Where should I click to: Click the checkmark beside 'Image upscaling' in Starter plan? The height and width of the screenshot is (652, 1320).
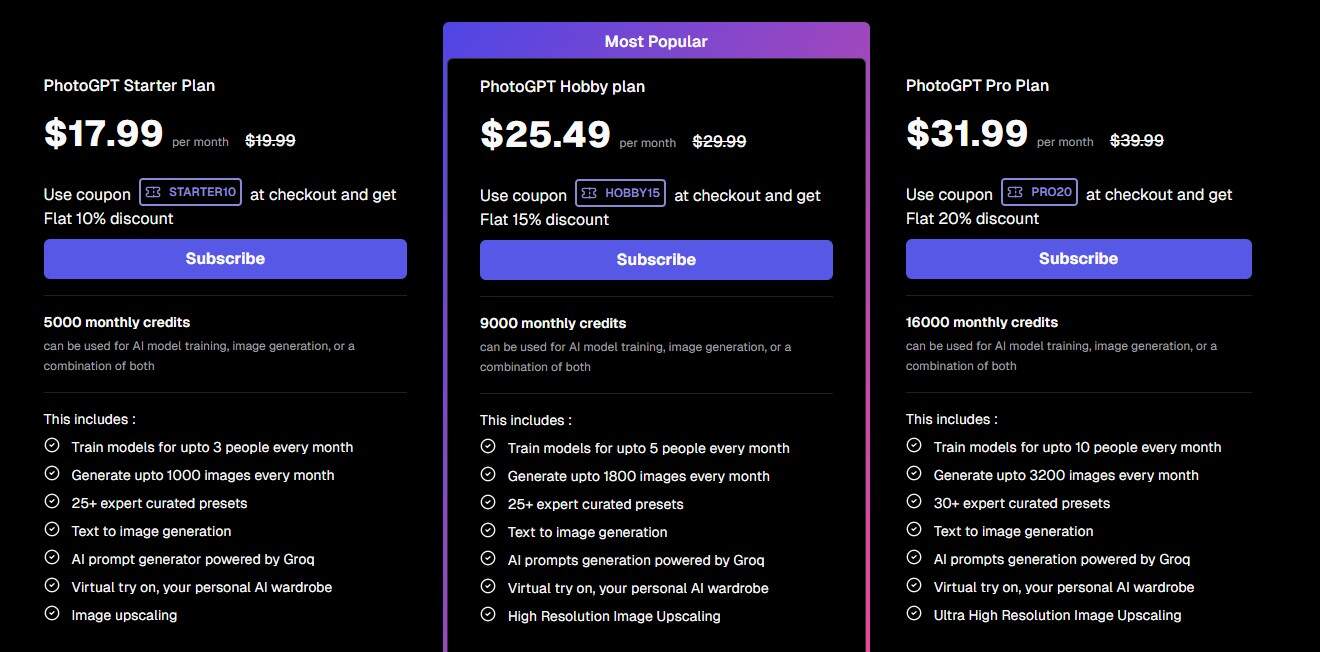[51, 614]
